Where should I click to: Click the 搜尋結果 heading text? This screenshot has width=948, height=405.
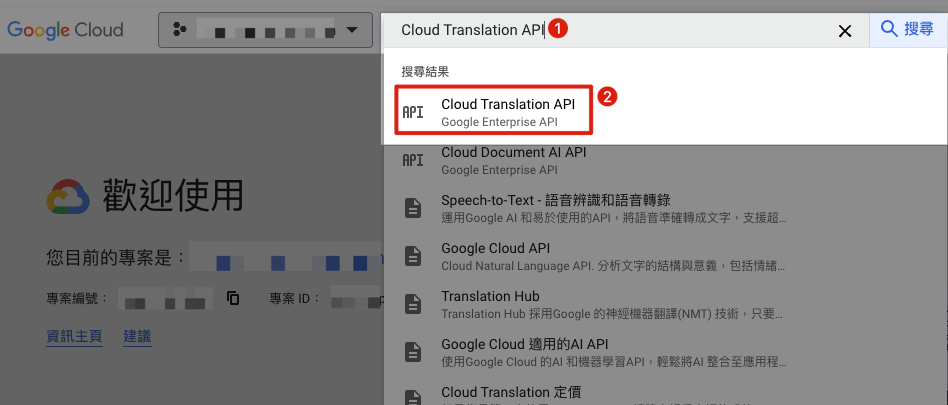[426, 71]
